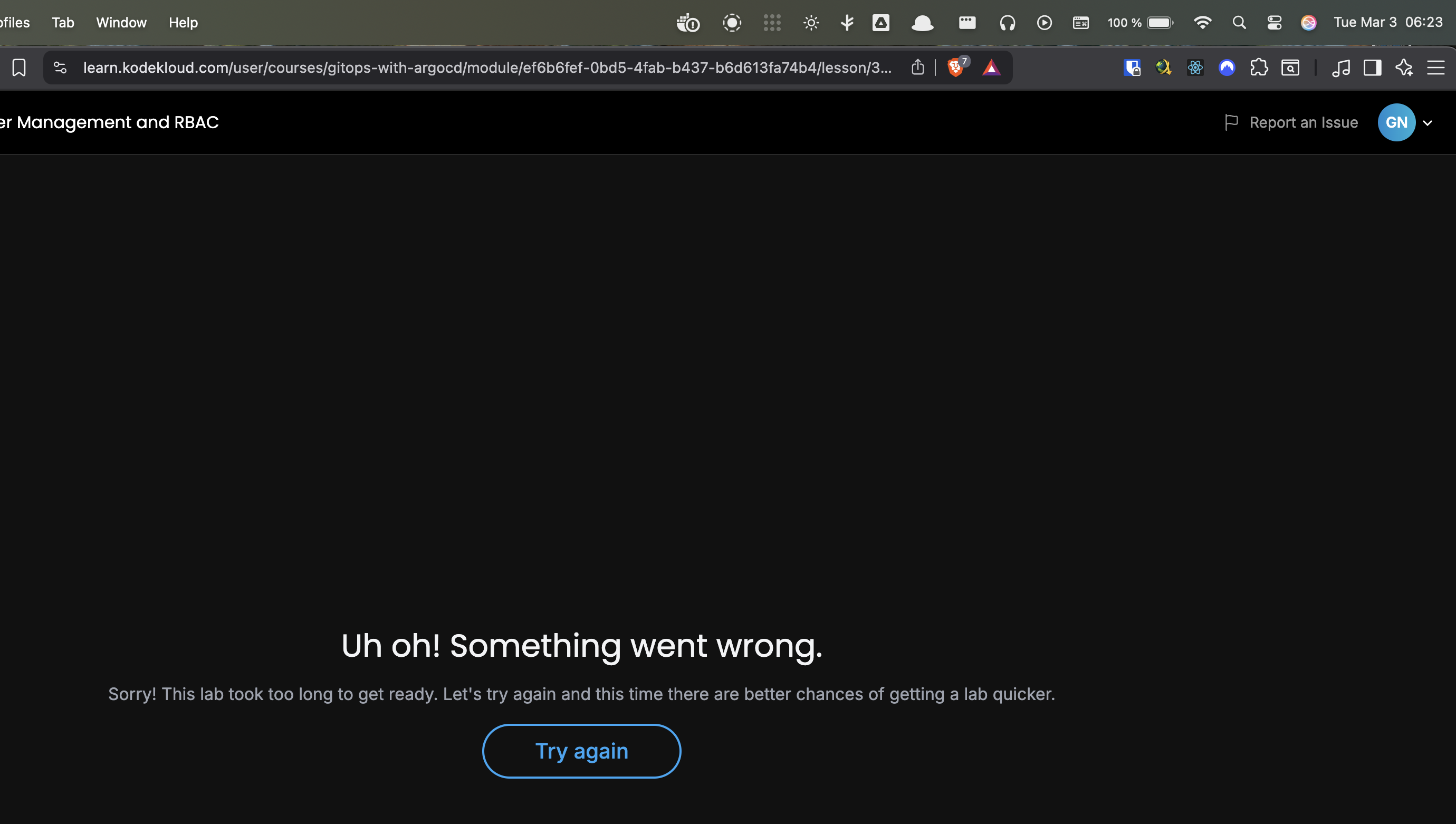Open the browser hamburger main menu
The image size is (1456, 824).
(1435, 68)
